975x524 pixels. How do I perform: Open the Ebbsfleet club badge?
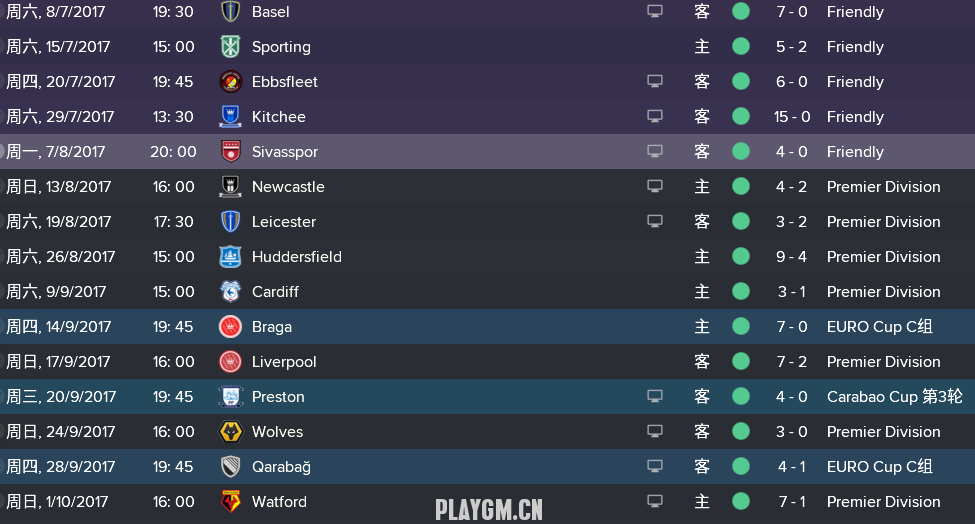pyautogui.click(x=230, y=82)
